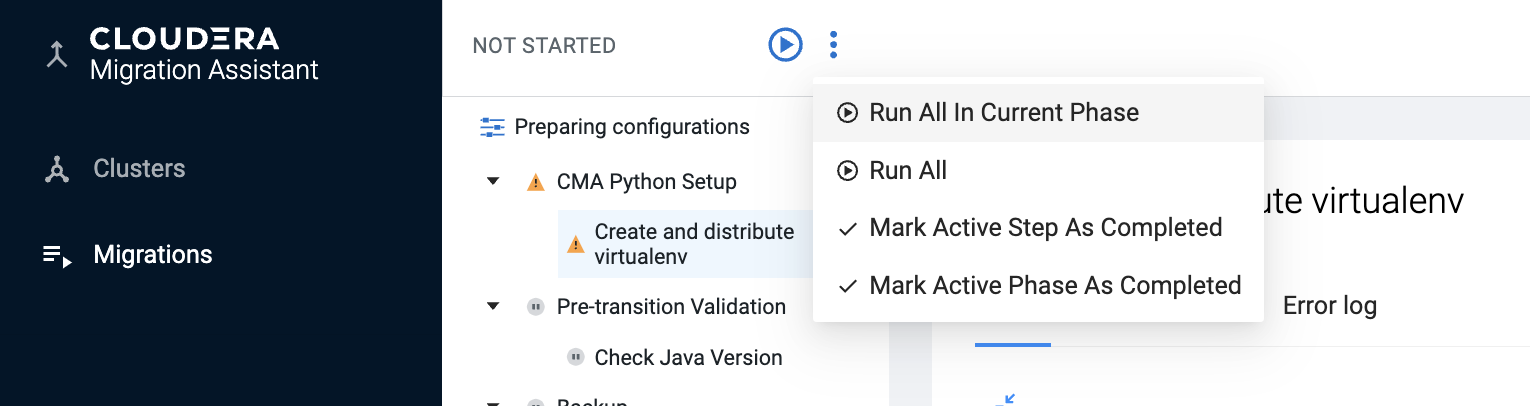
Task: Choose Mark Active Phase As Completed
Action: [x=1054, y=286]
